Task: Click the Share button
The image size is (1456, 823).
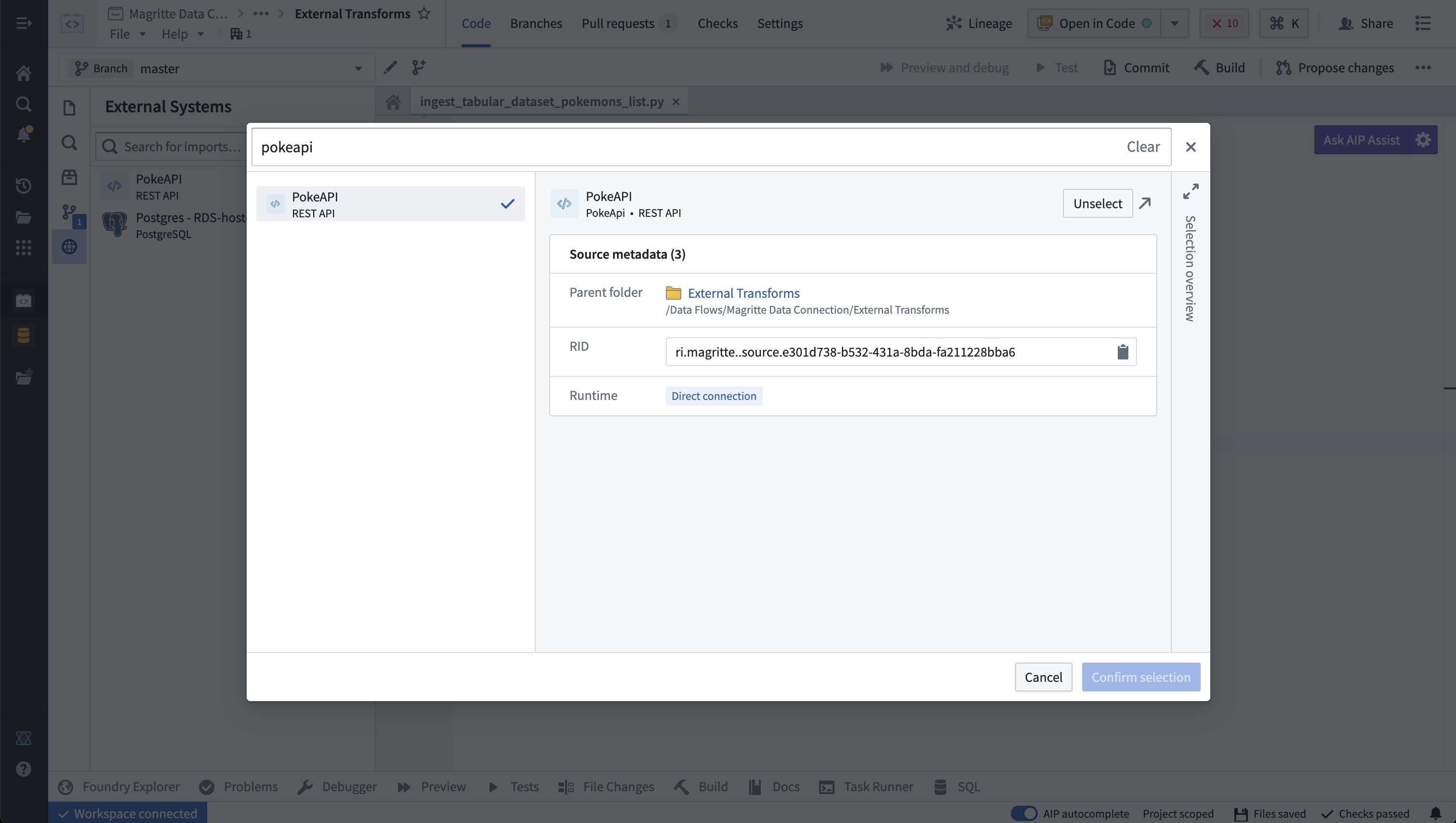Action: (x=1365, y=23)
